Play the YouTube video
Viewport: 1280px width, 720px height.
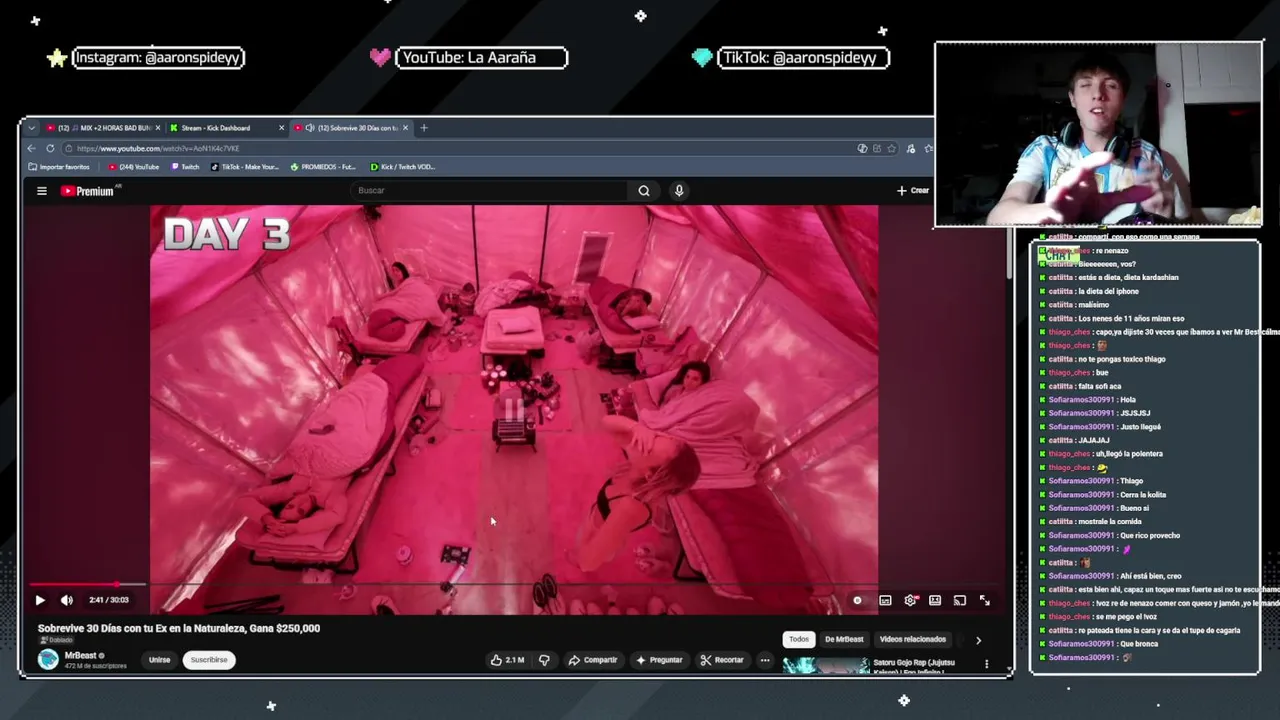point(40,600)
